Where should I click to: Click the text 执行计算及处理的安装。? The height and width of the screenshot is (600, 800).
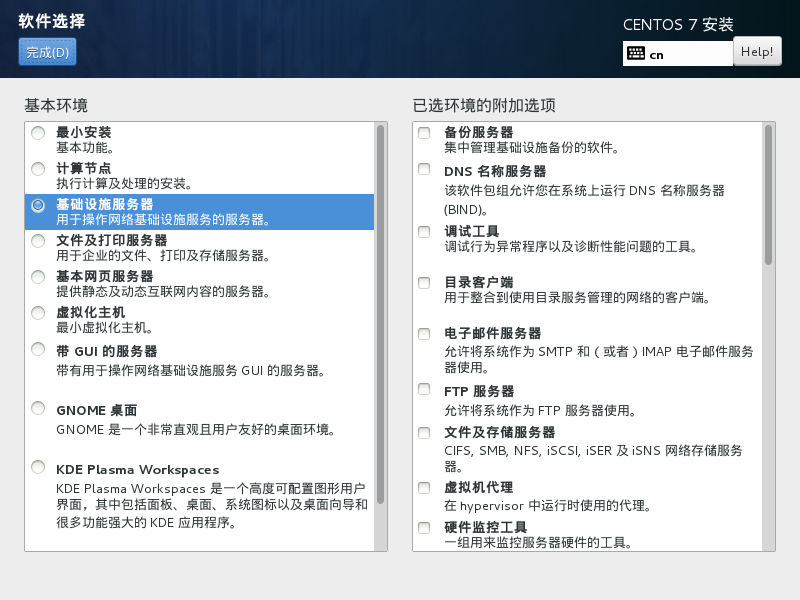pos(124,184)
